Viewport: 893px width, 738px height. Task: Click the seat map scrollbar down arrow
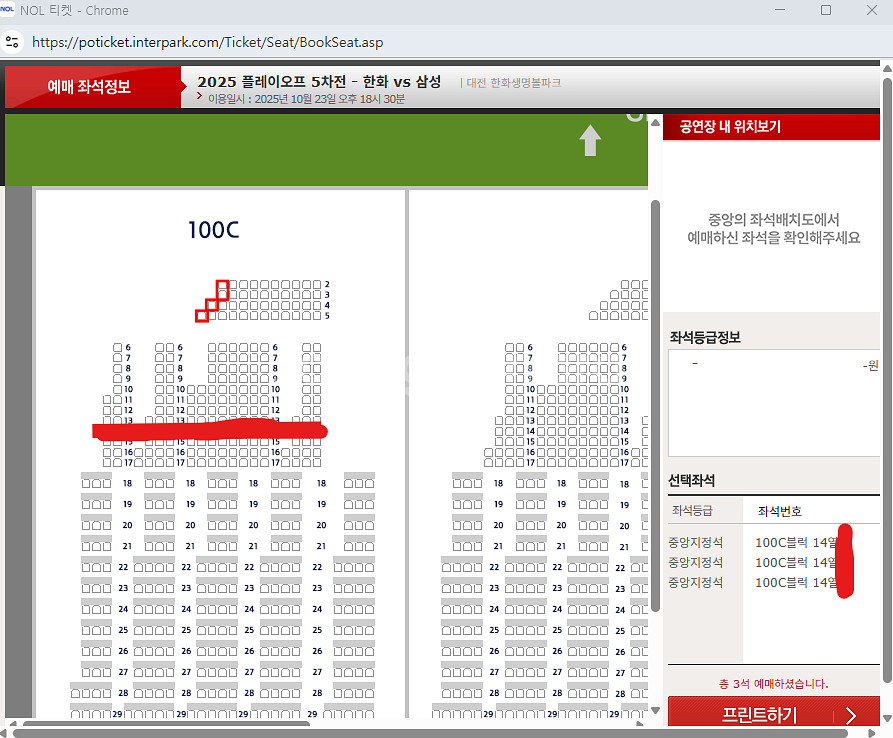(655, 710)
